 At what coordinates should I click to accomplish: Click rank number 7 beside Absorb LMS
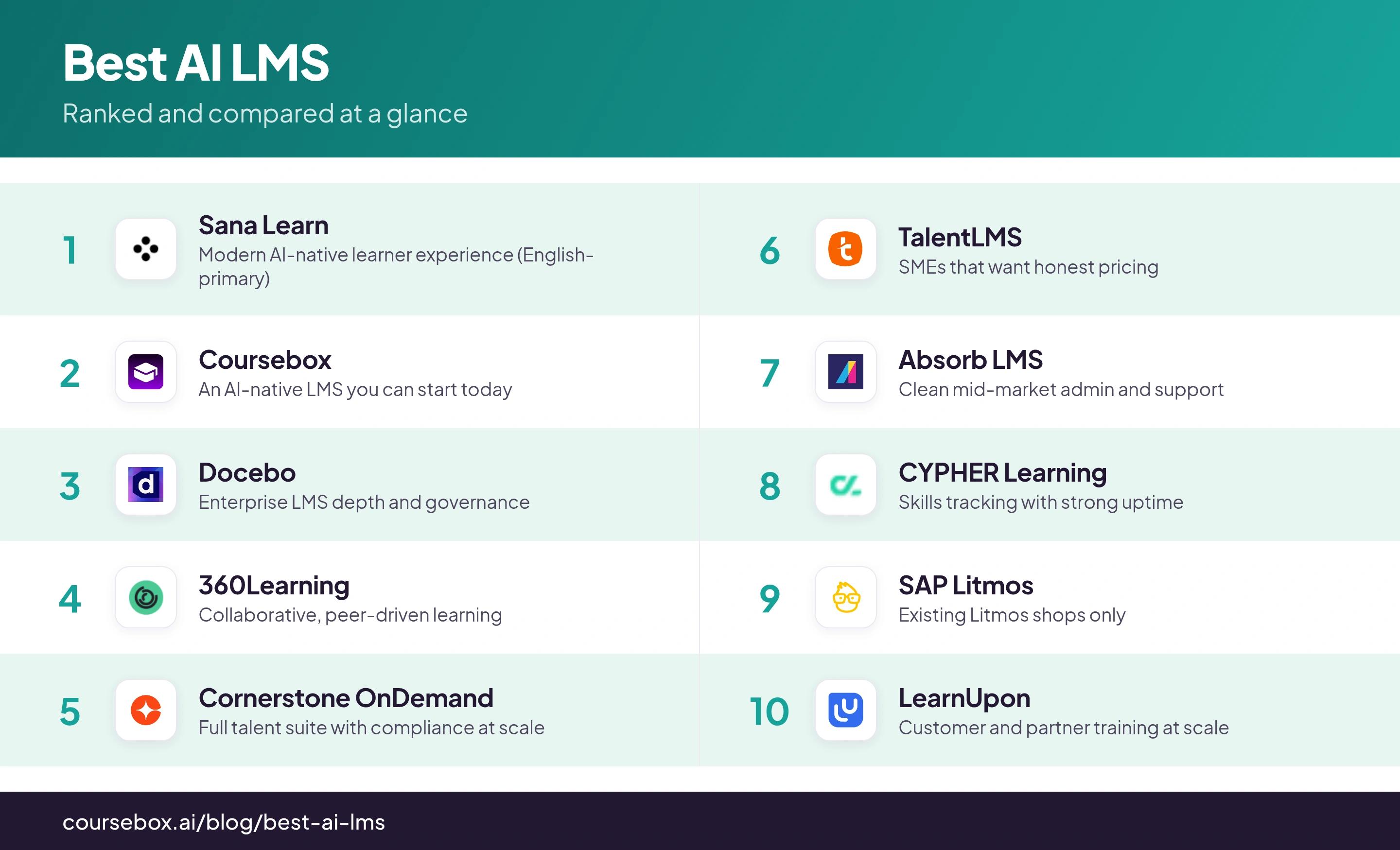point(770,373)
